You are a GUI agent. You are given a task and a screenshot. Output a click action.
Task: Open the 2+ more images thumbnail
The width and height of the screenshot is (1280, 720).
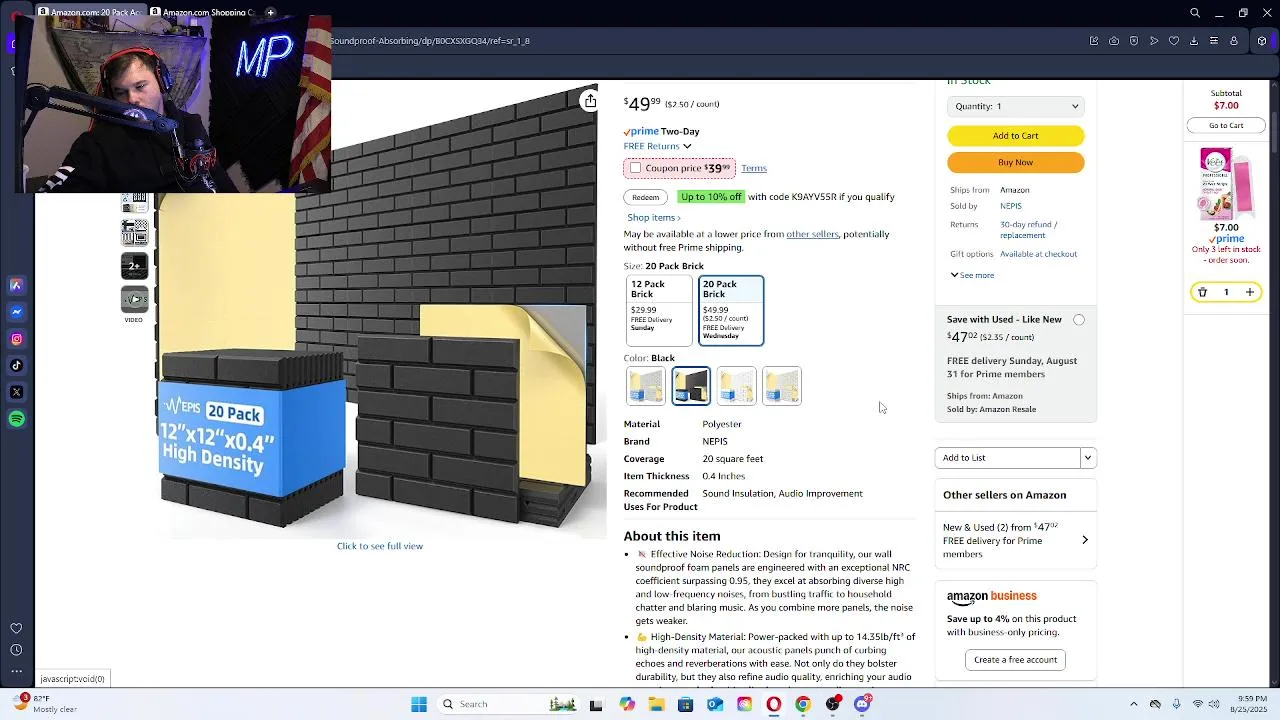point(134,266)
